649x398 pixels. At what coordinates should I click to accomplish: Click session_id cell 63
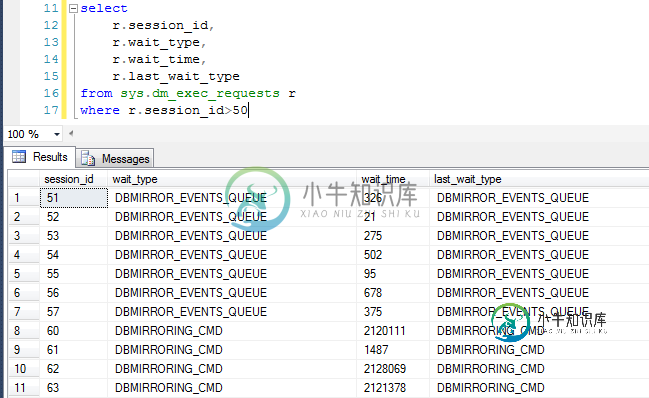tap(74, 388)
